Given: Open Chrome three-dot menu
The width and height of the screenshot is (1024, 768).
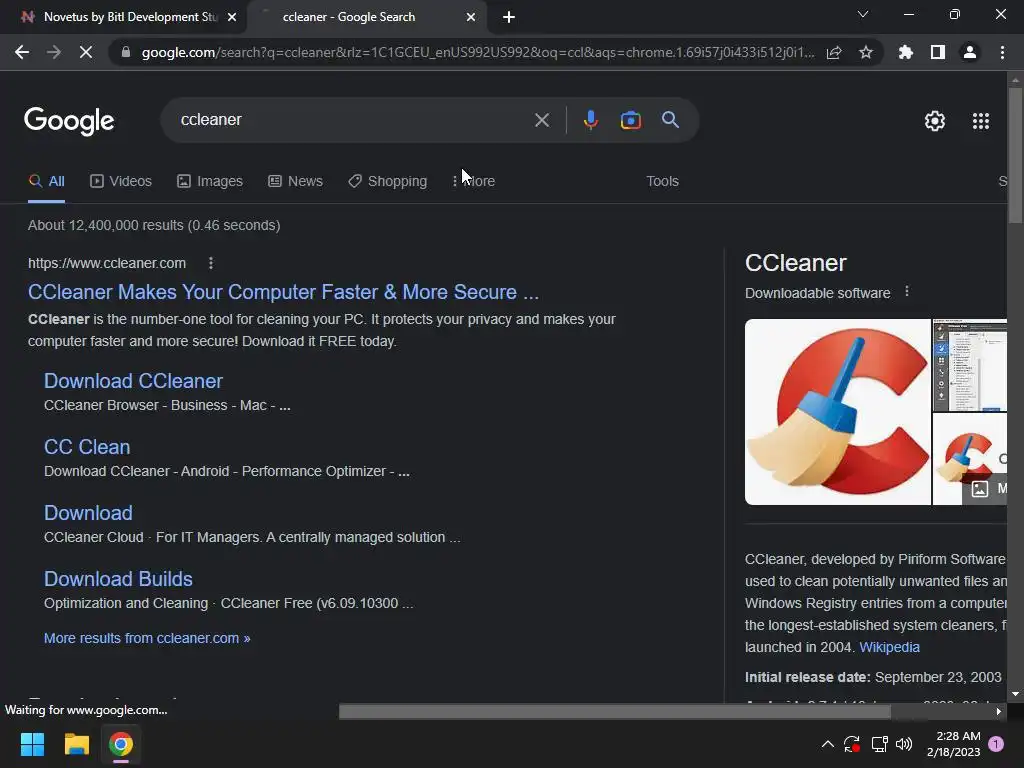Looking at the screenshot, I should pyautogui.click(x=1002, y=52).
